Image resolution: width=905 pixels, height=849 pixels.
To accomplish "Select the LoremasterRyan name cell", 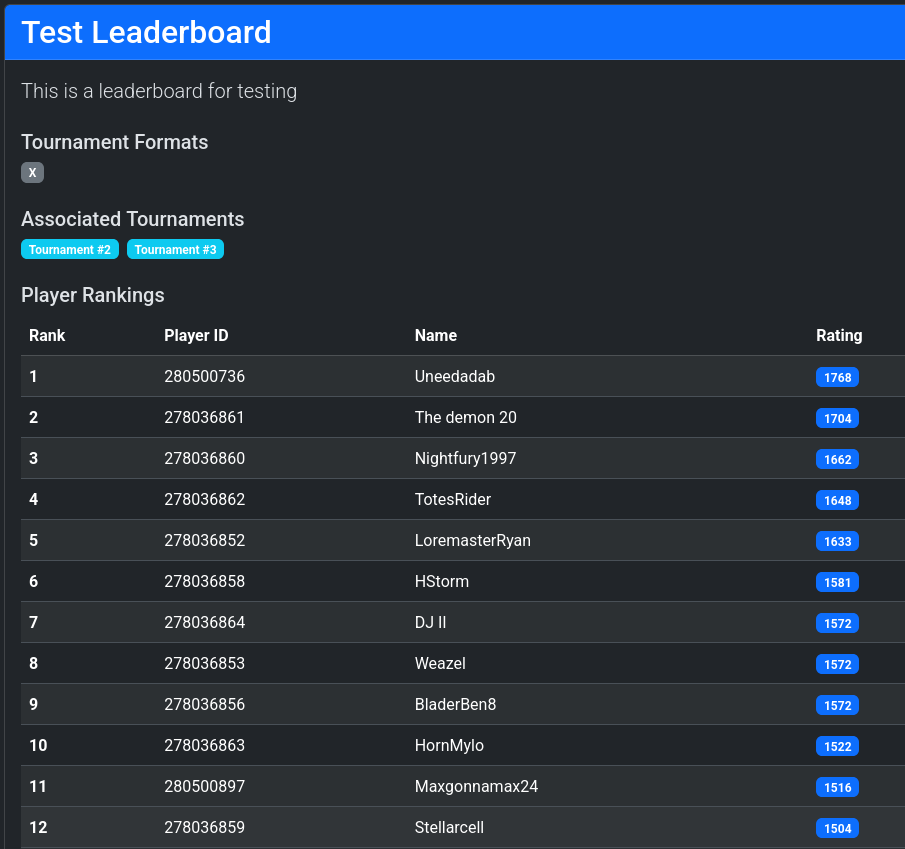I will [x=473, y=540].
